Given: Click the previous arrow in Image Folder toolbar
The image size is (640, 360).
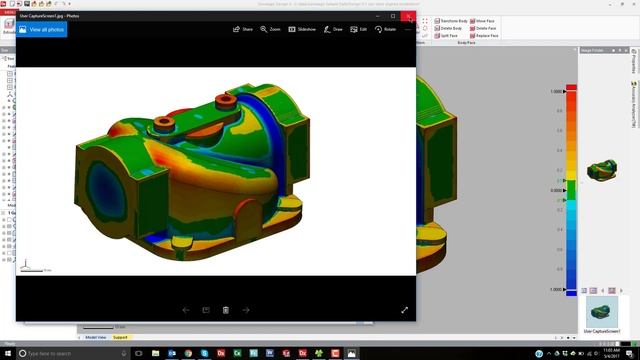Looking at the screenshot, I should click(603, 291).
